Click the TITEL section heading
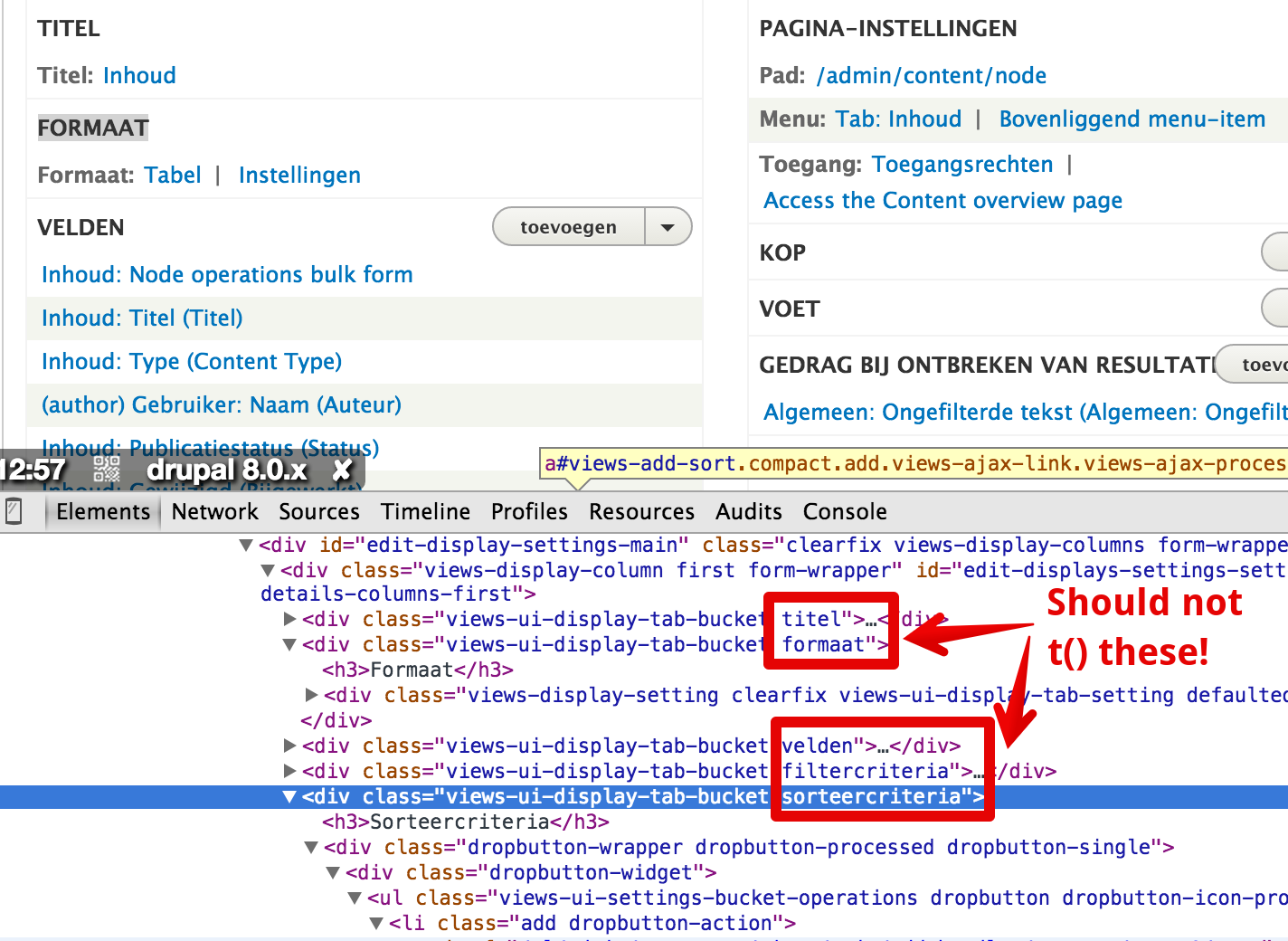The height and width of the screenshot is (941, 1288). 69,29
